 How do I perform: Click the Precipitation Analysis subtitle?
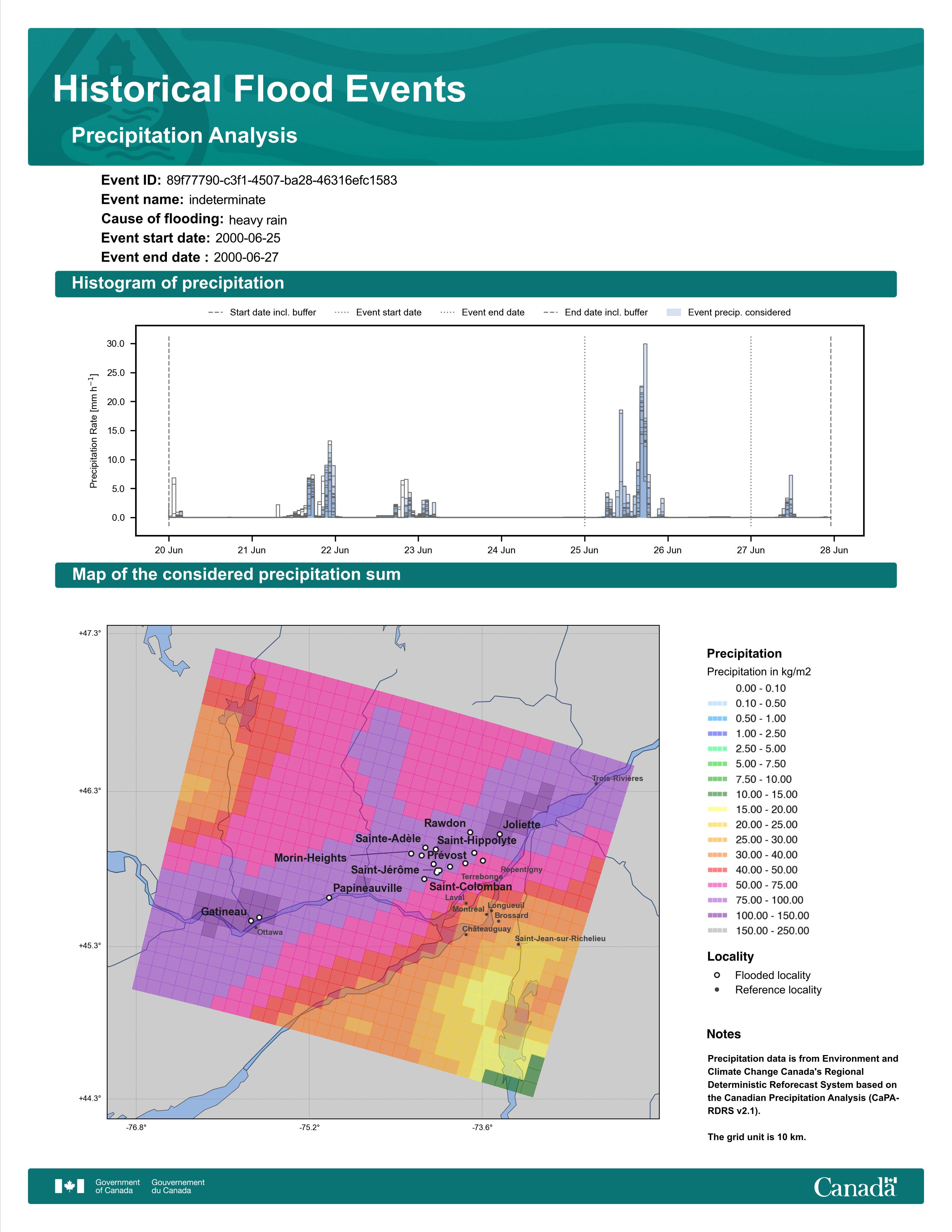[x=184, y=136]
